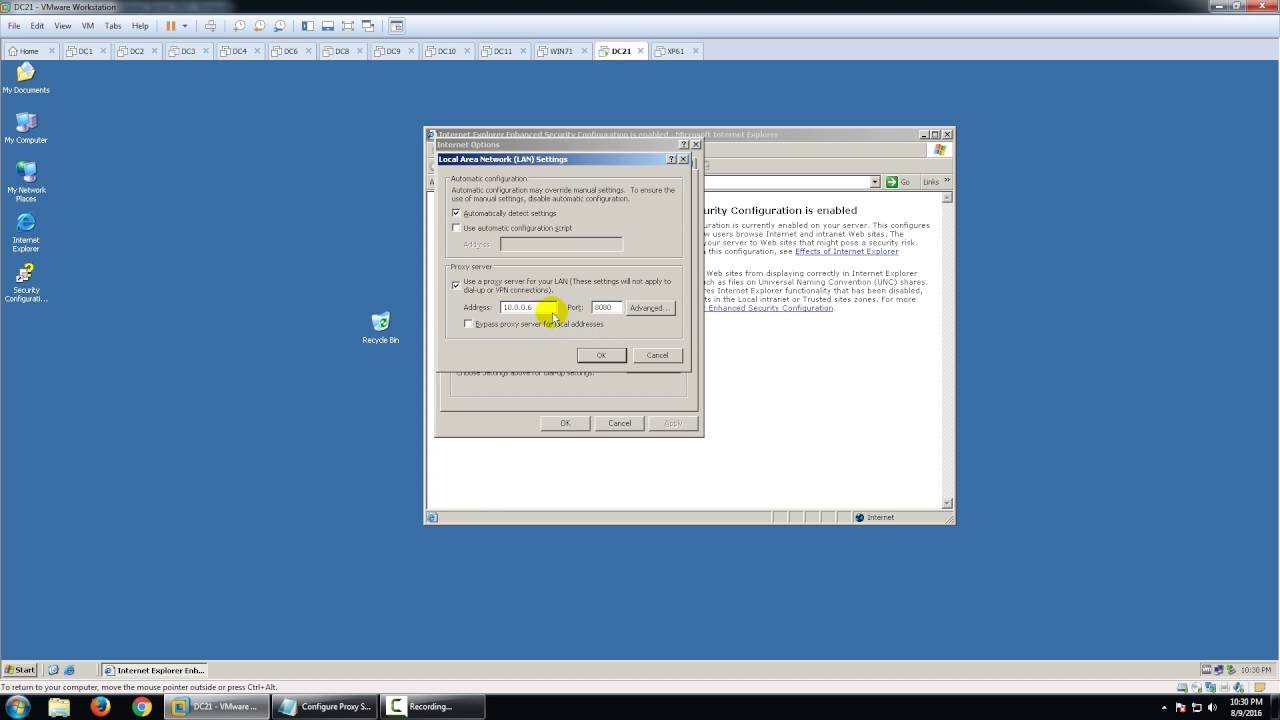Screen dimensions: 1280x720
Task: Click the Show Desktop quick launch icon
Action: 54,670
